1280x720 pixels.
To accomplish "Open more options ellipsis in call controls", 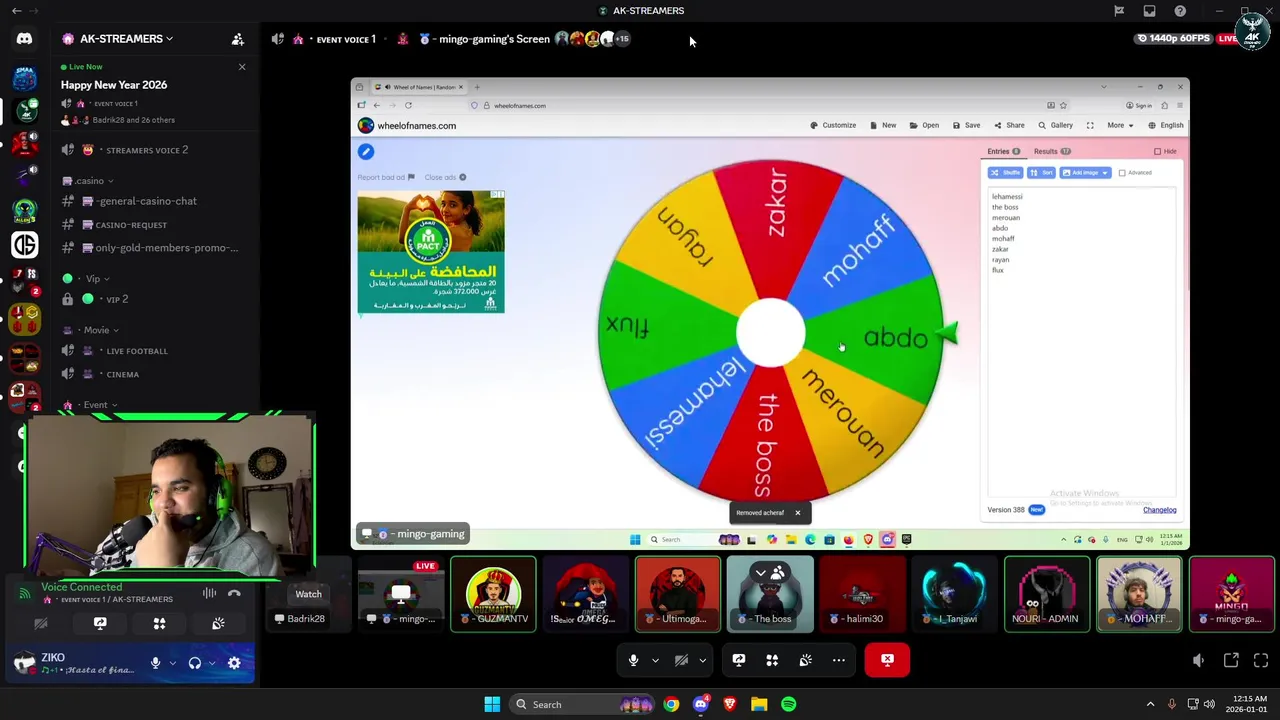I will [839, 660].
